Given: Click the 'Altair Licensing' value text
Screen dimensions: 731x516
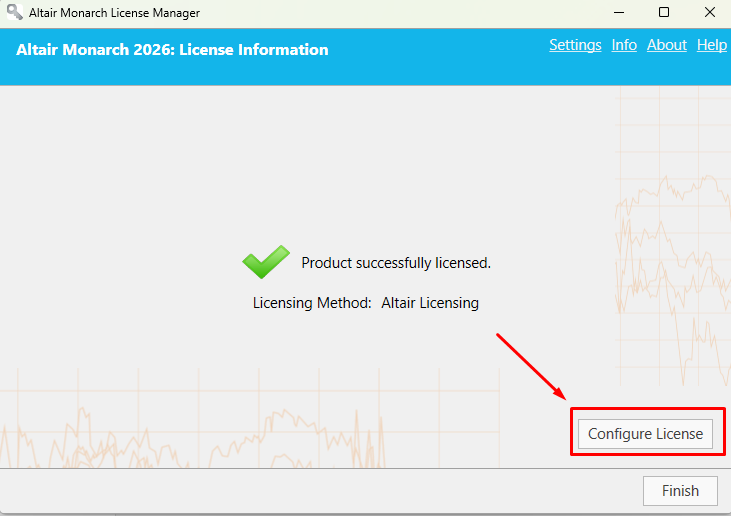Looking at the screenshot, I should [430, 303].
